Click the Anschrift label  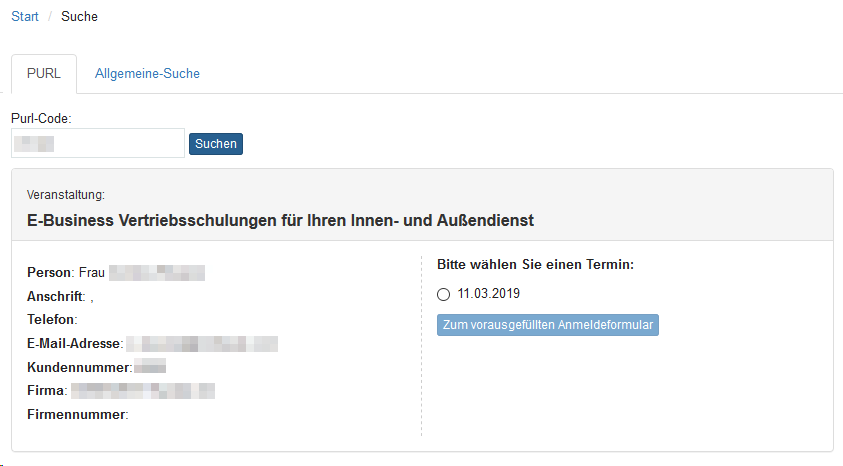click(x=56, y=296)
